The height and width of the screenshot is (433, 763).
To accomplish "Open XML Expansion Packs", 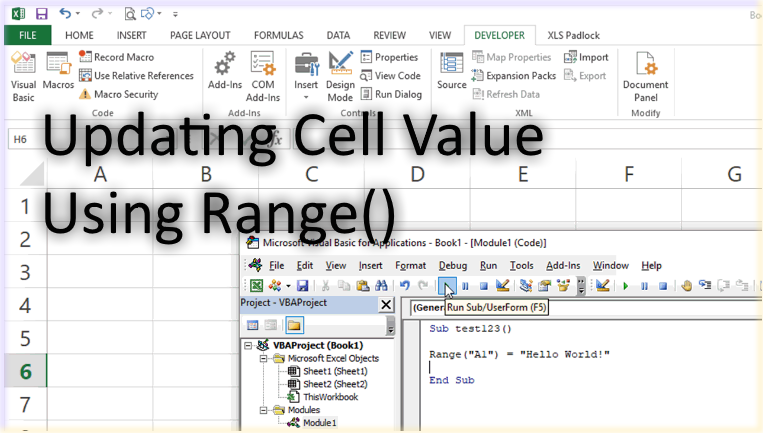I will pos(513,75).
